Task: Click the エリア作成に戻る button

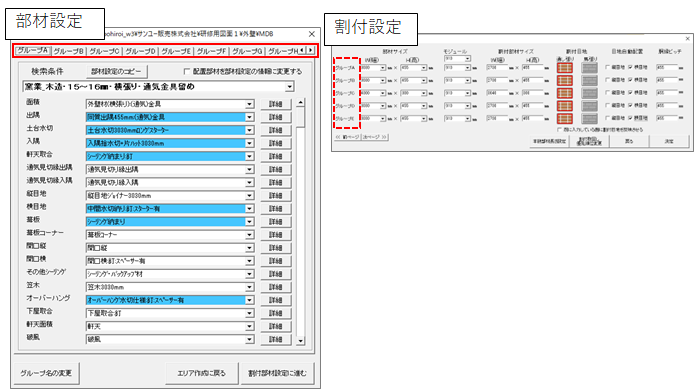Action: [201, 374]
